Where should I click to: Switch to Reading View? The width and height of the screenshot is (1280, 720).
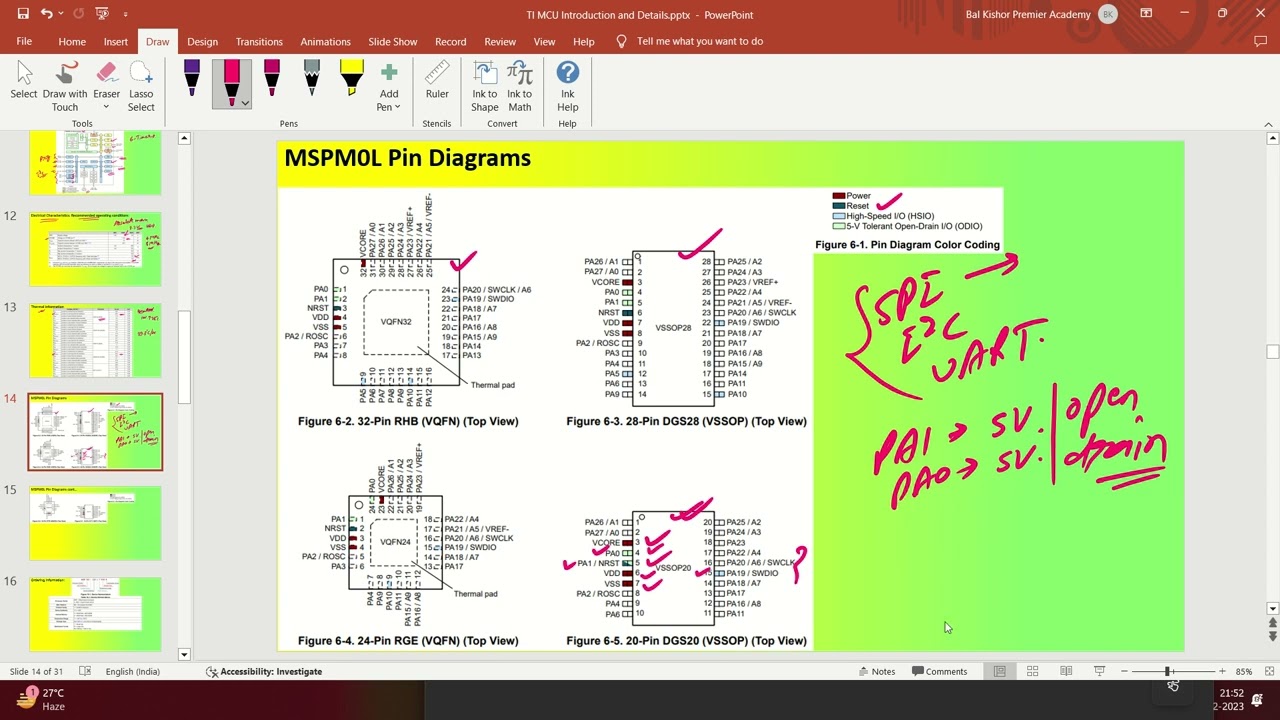point(1066,671)
